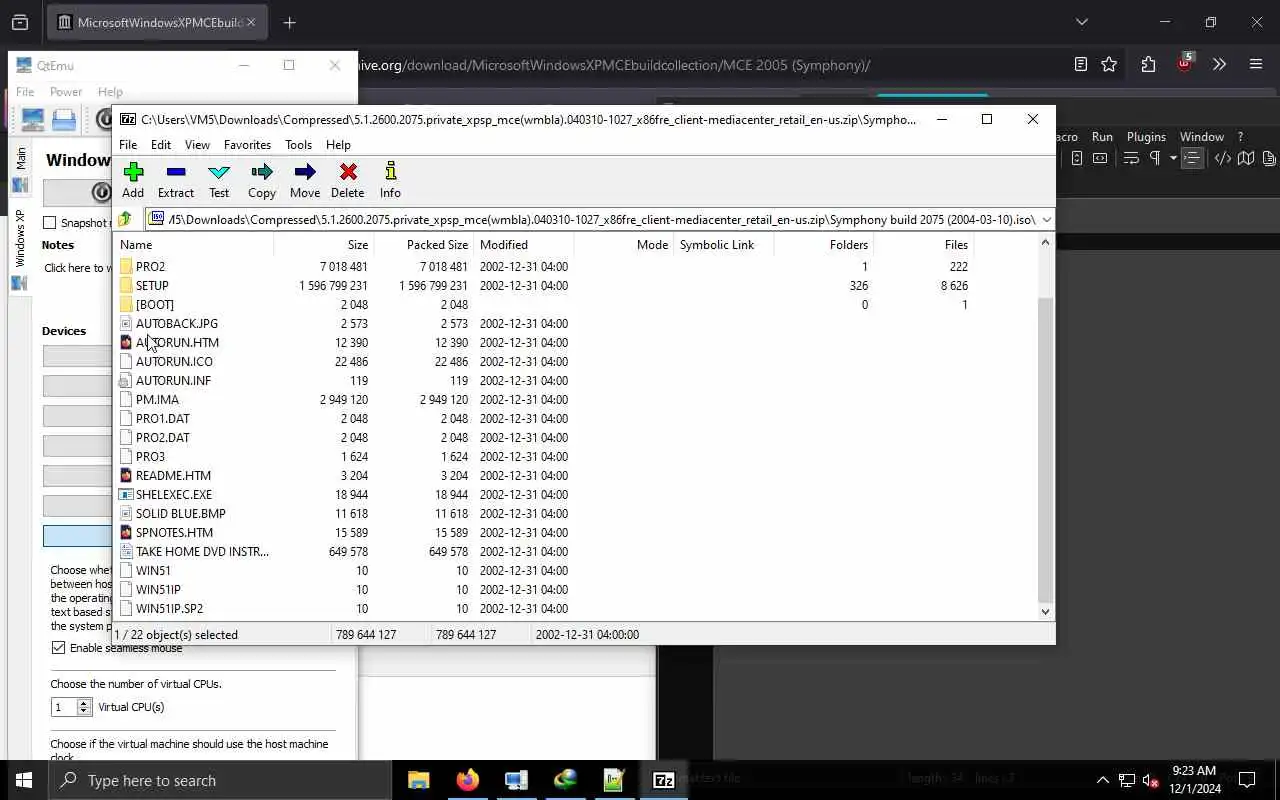Click the uBlock Origin extension icon
The width and height of the screenshot is (1280, 800).
point(1185,63)
